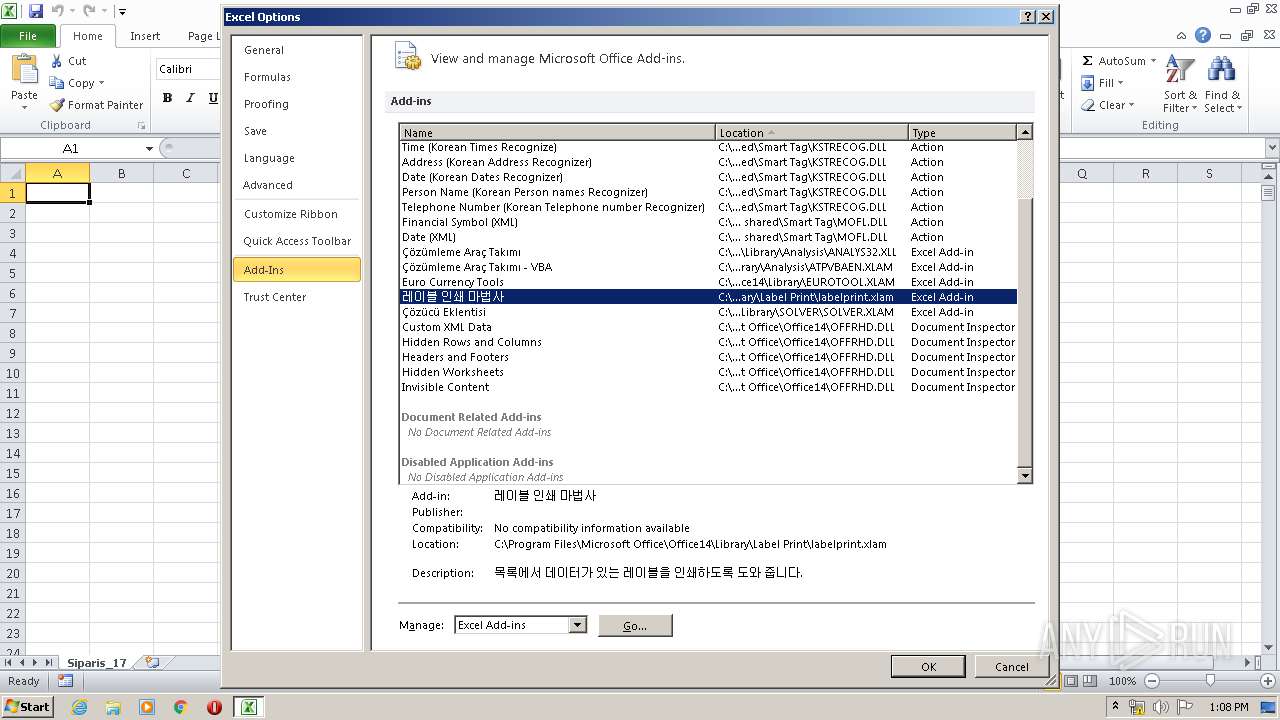Minimize the ribbon with caret icon
The width and height of the screenshot is (1280, 720).
[x=1181, y=35]
